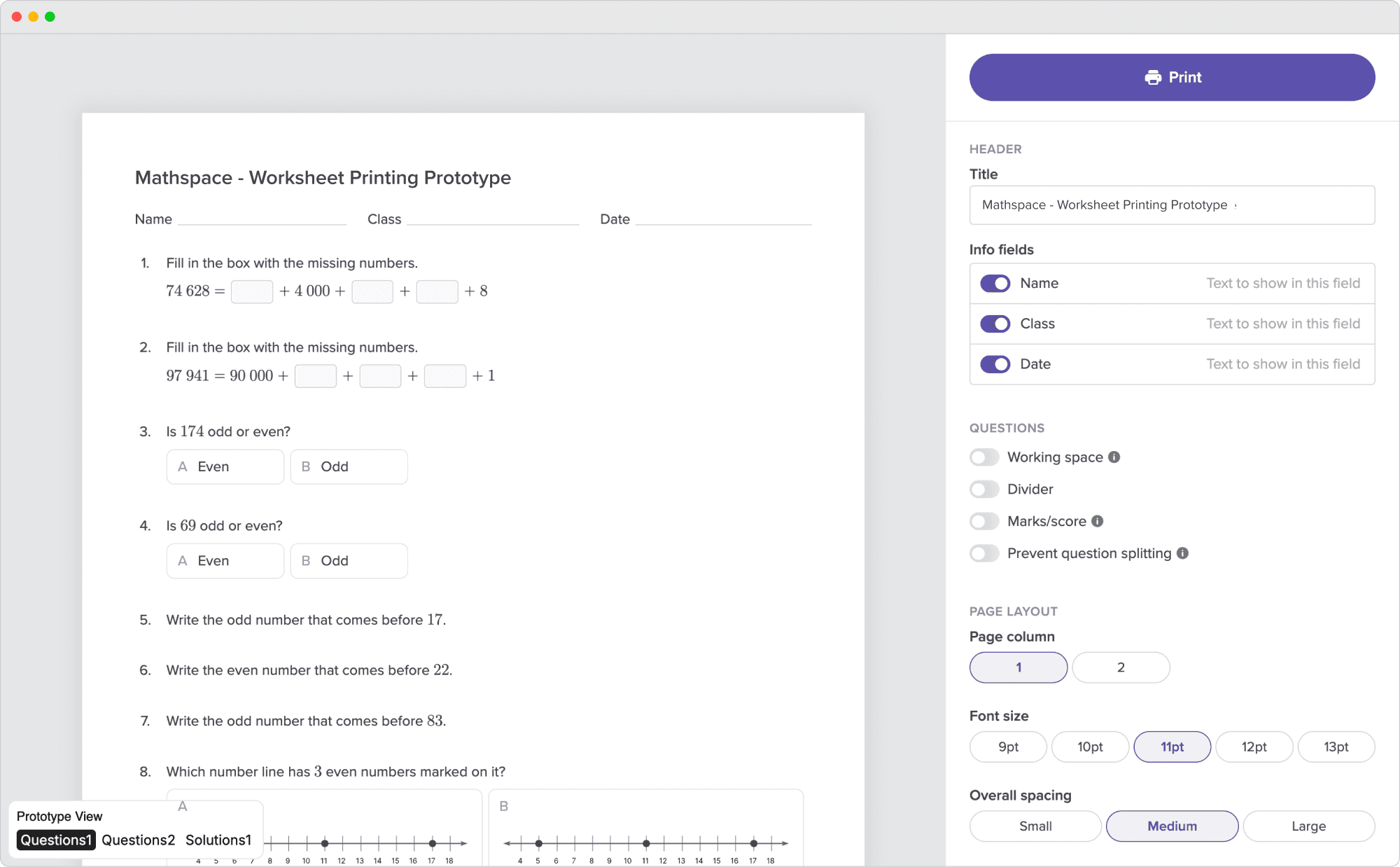Enable the Working space option

coord(984,457)
